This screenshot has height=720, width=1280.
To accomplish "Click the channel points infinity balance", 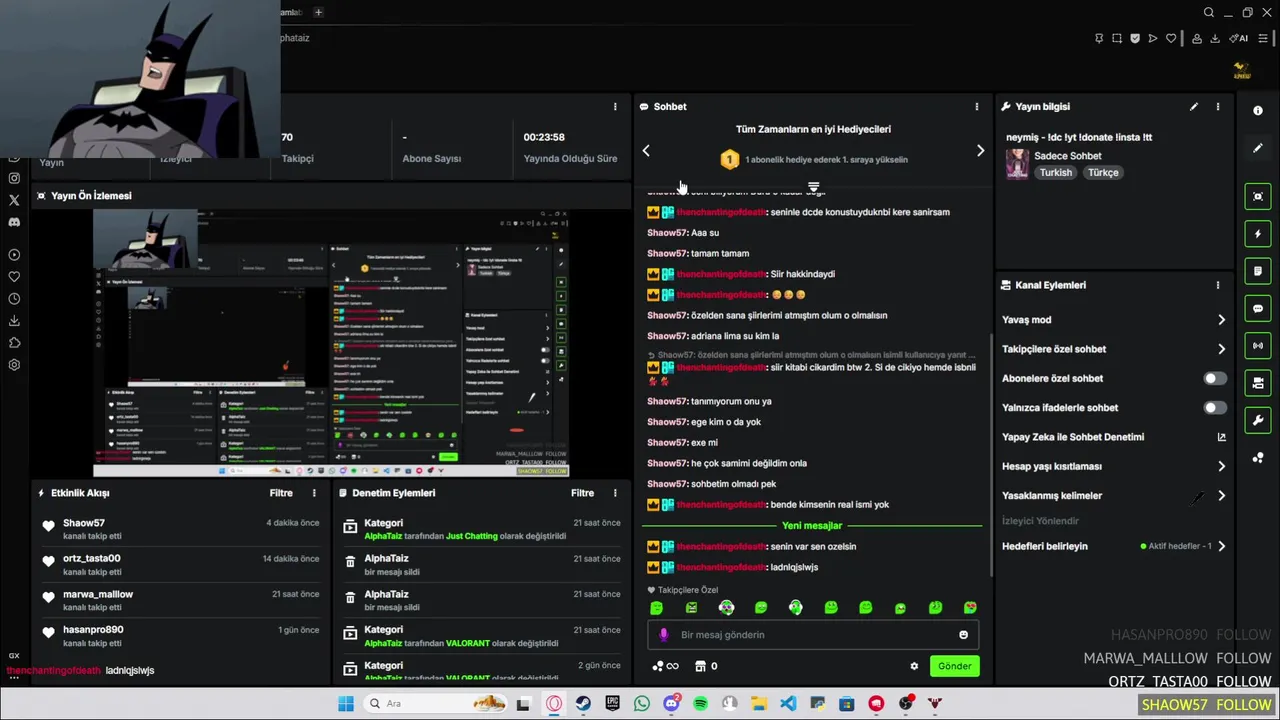I will click(x=665, y=666).
